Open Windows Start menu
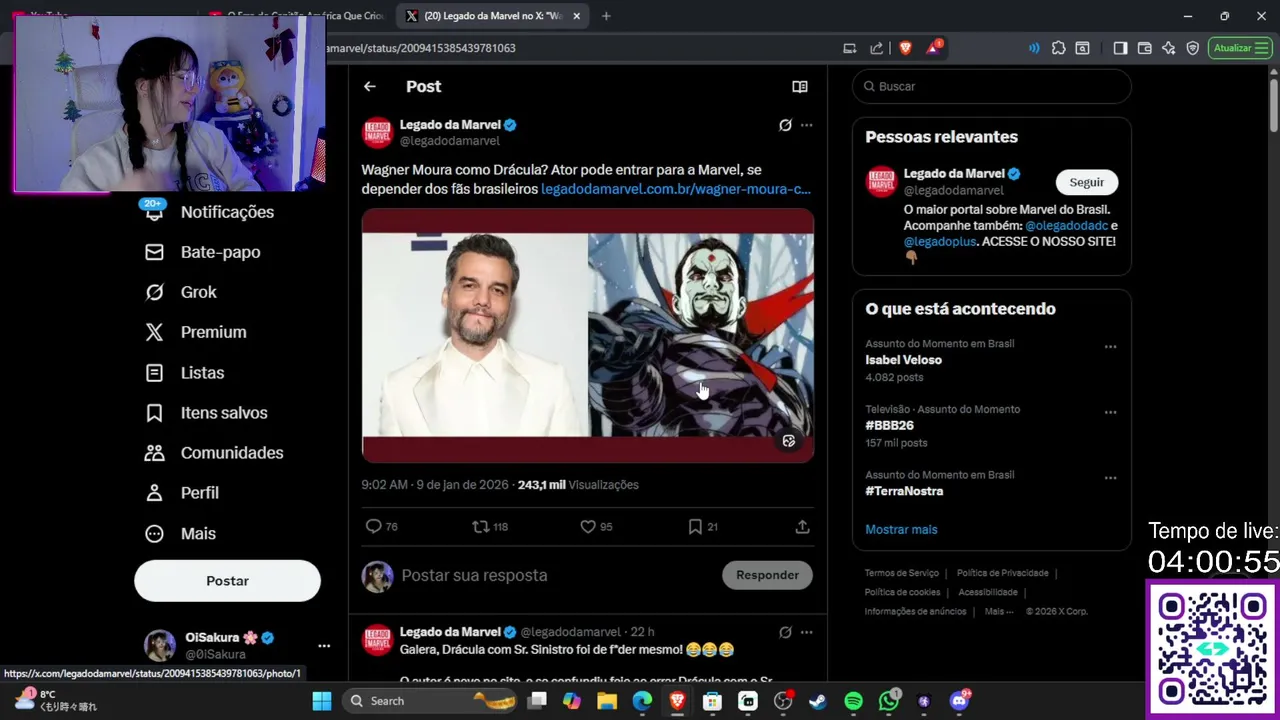The width and height of the screenshot is (1280, 720). 322,701
